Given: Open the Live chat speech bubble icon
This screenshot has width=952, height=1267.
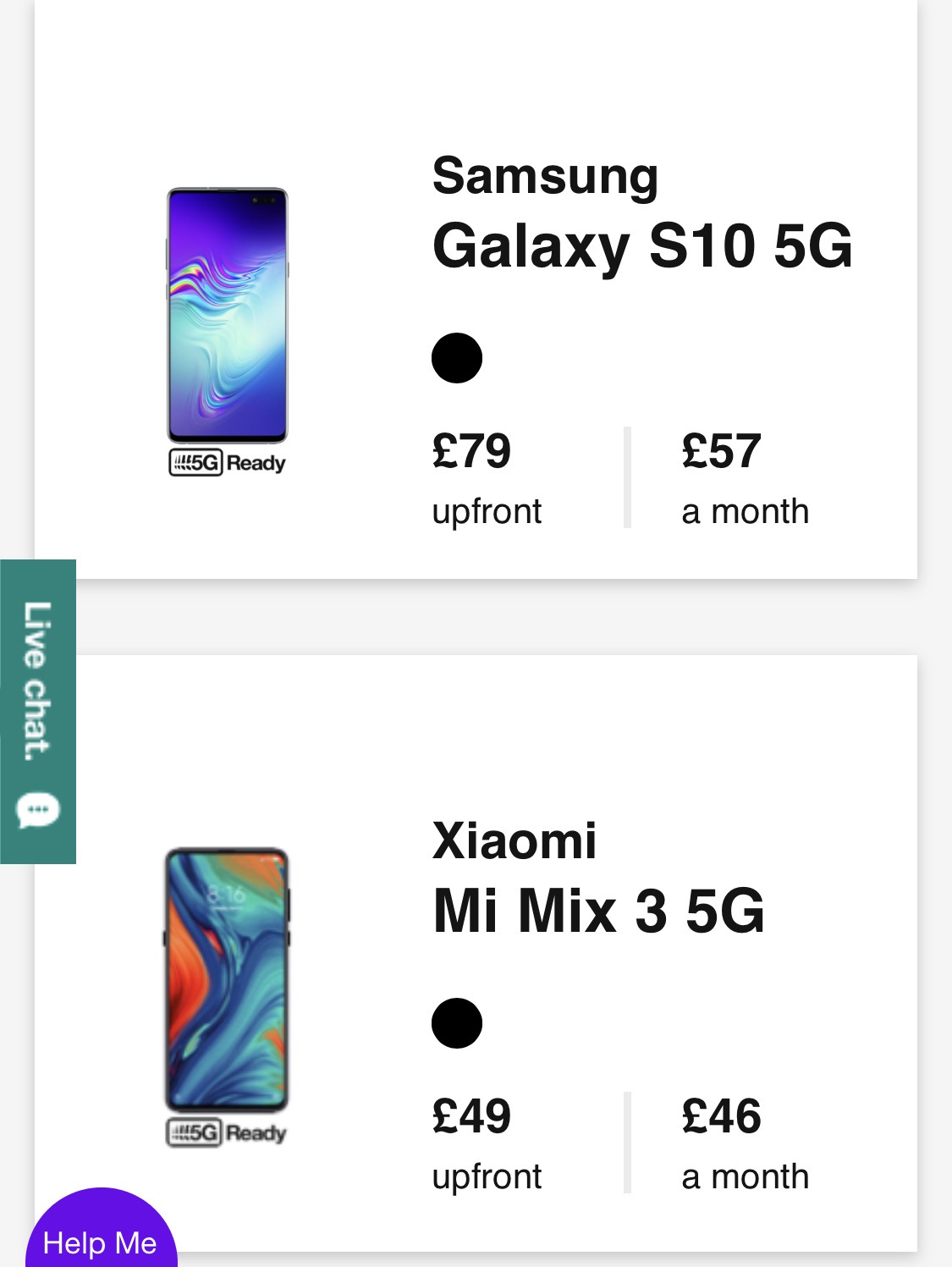Looking at the screenshot, I should [38, 811].
